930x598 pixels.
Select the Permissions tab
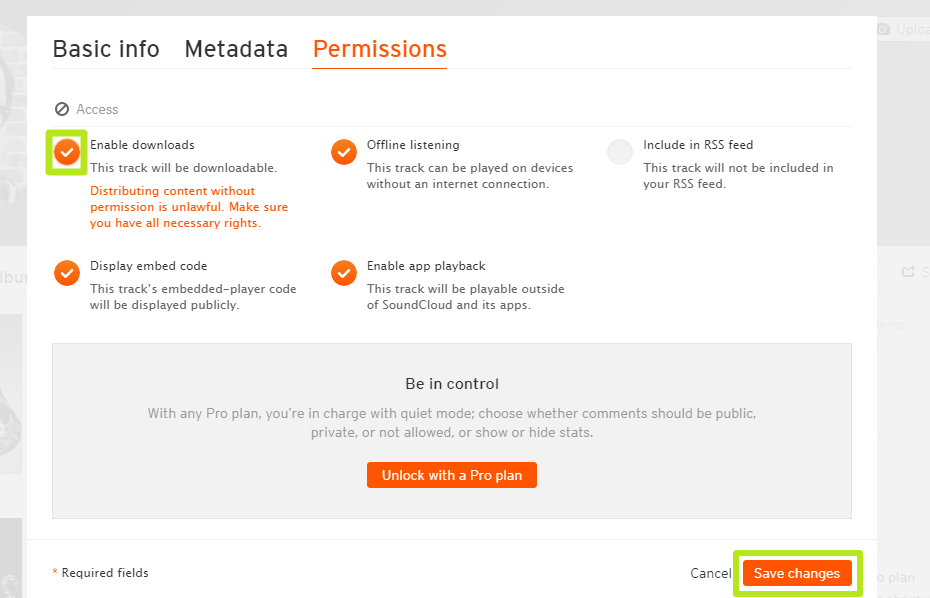379,48
